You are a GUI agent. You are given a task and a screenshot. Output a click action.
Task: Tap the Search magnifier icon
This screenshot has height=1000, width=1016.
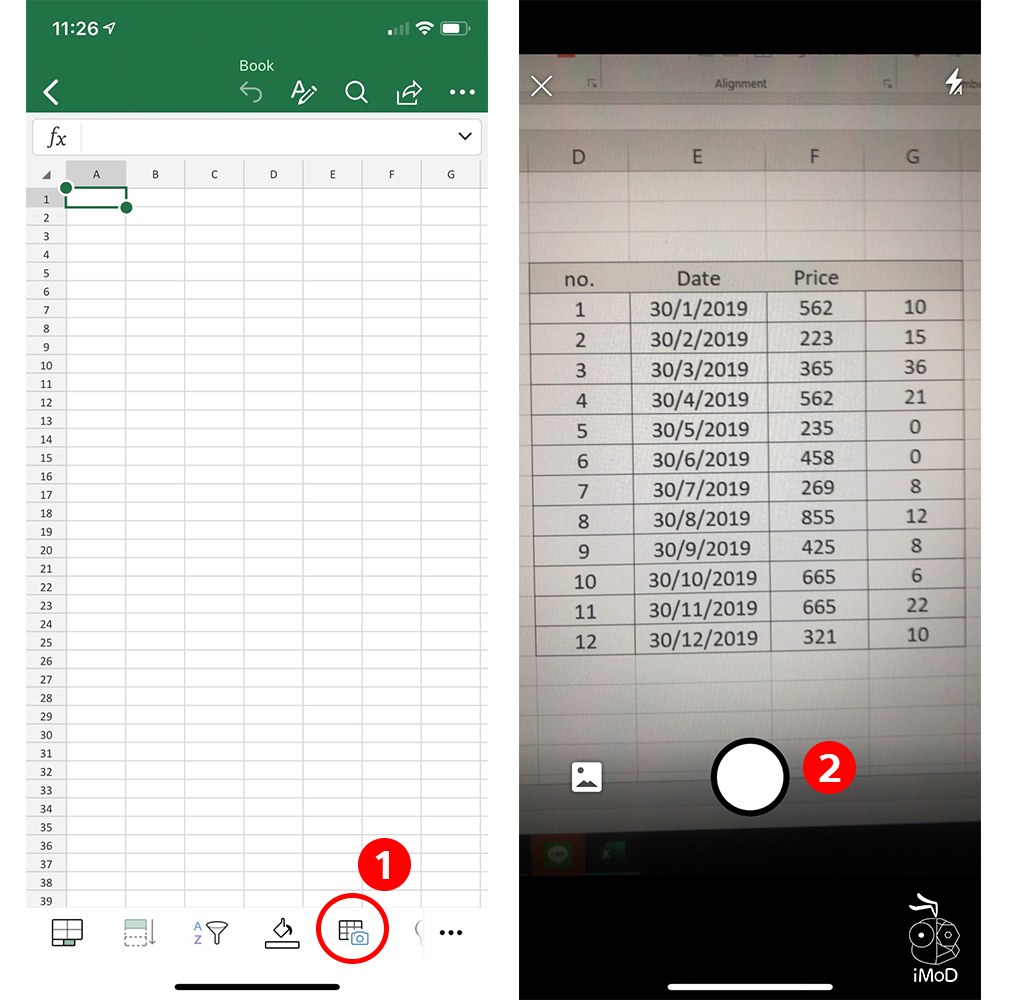click(x=356, y=92)
